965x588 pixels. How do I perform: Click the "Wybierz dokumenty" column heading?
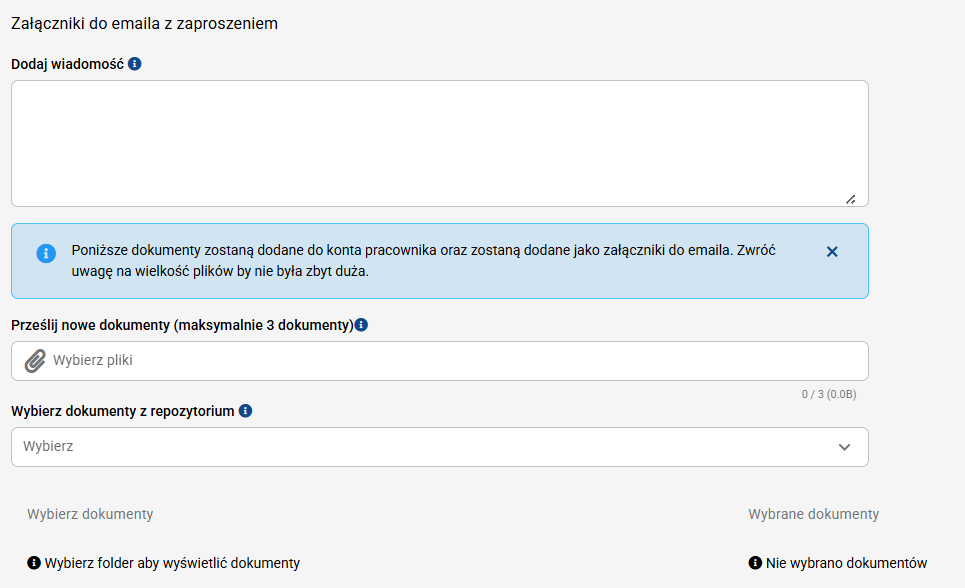pyautogui.click(x=90, y=514)
